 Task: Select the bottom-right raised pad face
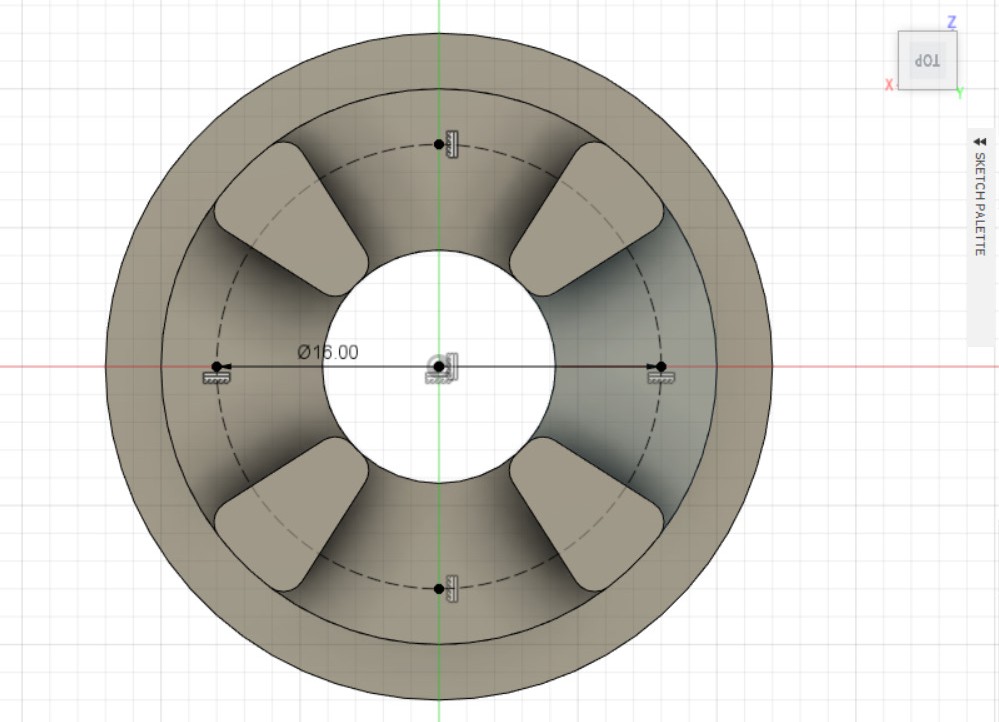pyautogui.click(x=588, y=512)
